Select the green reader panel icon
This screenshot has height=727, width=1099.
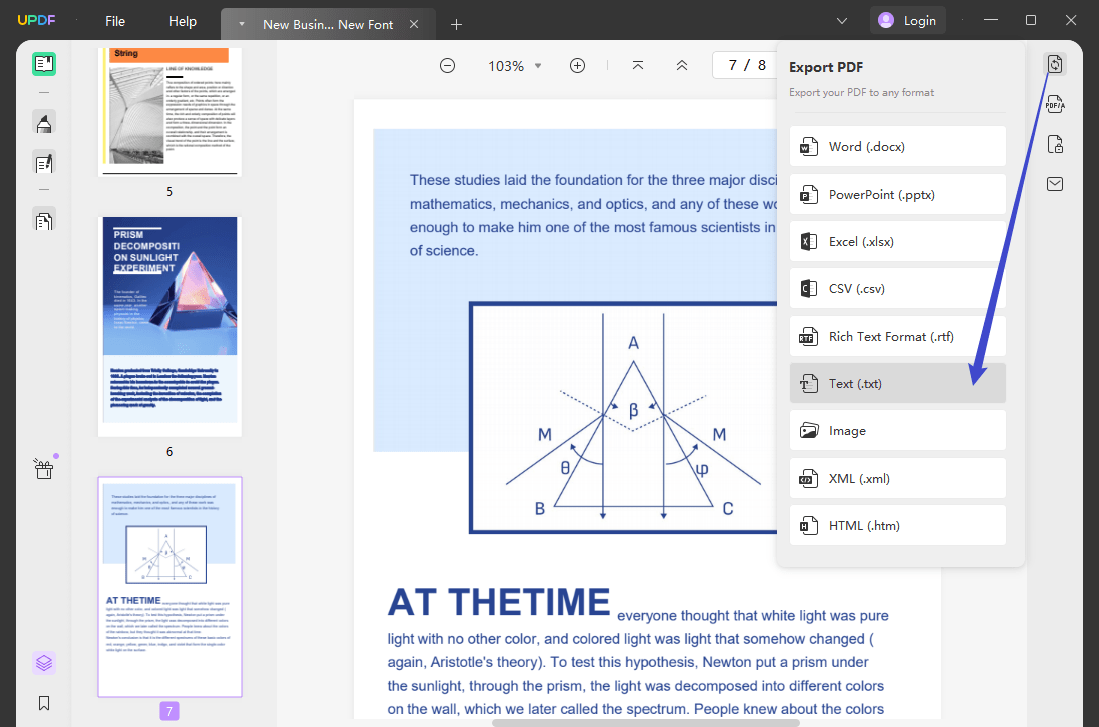[x=43, y=63]
